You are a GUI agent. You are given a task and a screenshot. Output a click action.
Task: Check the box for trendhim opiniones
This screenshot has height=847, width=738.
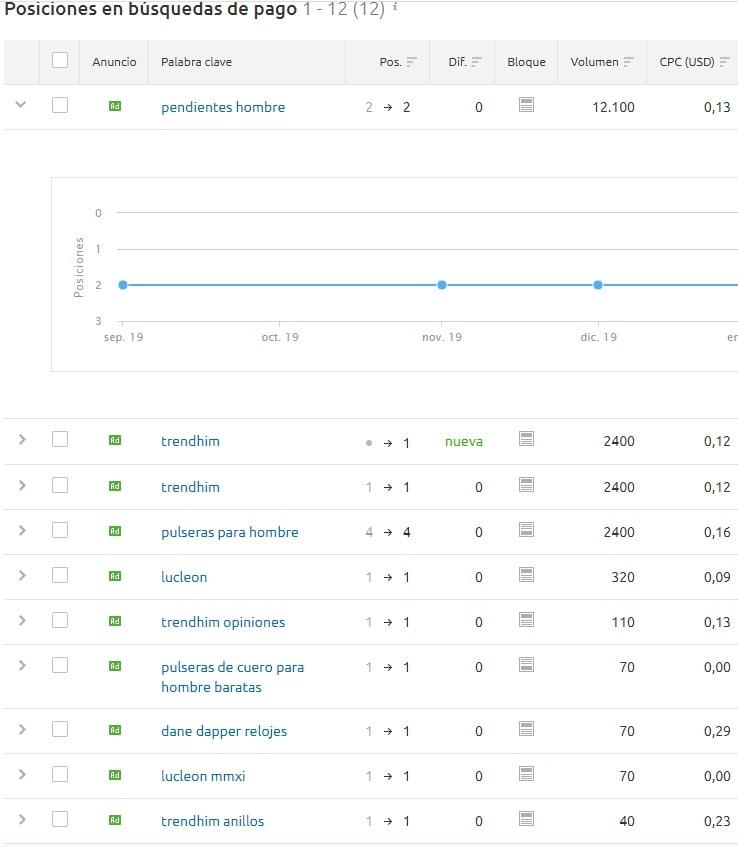(x=60, y=620)
